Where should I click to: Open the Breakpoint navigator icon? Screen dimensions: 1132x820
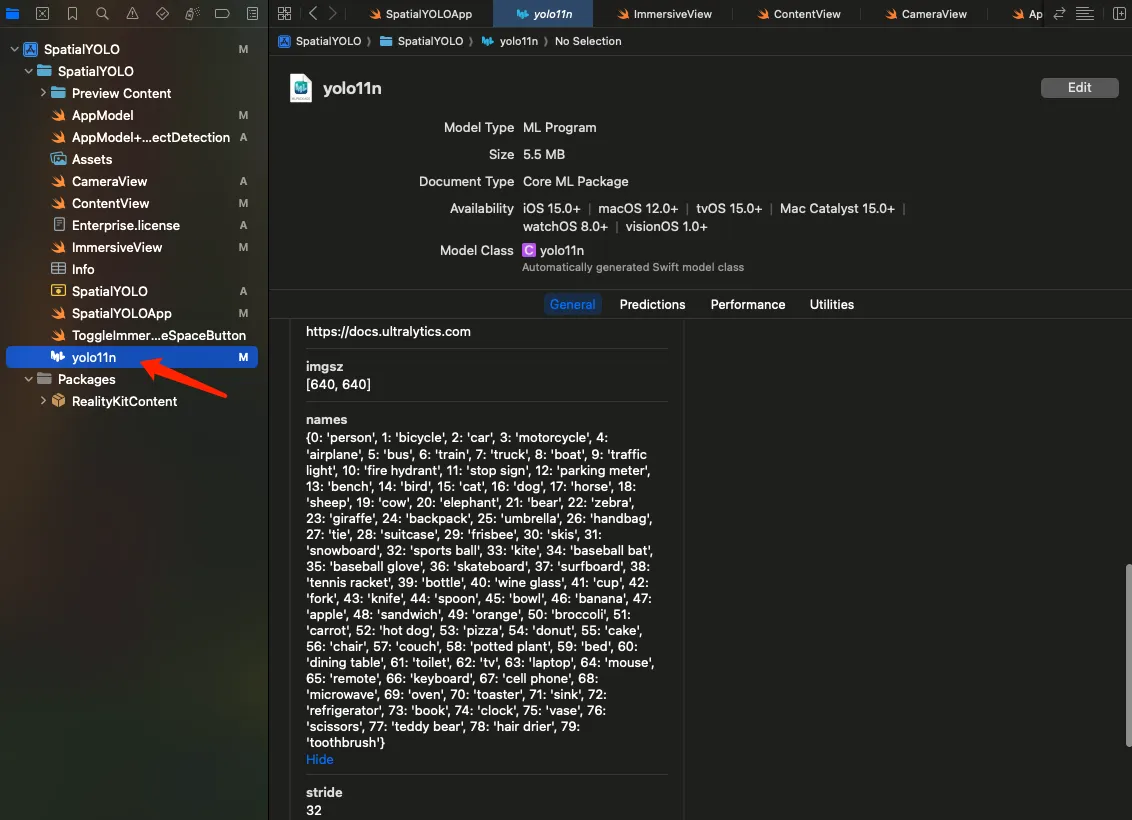coord(222,13)
